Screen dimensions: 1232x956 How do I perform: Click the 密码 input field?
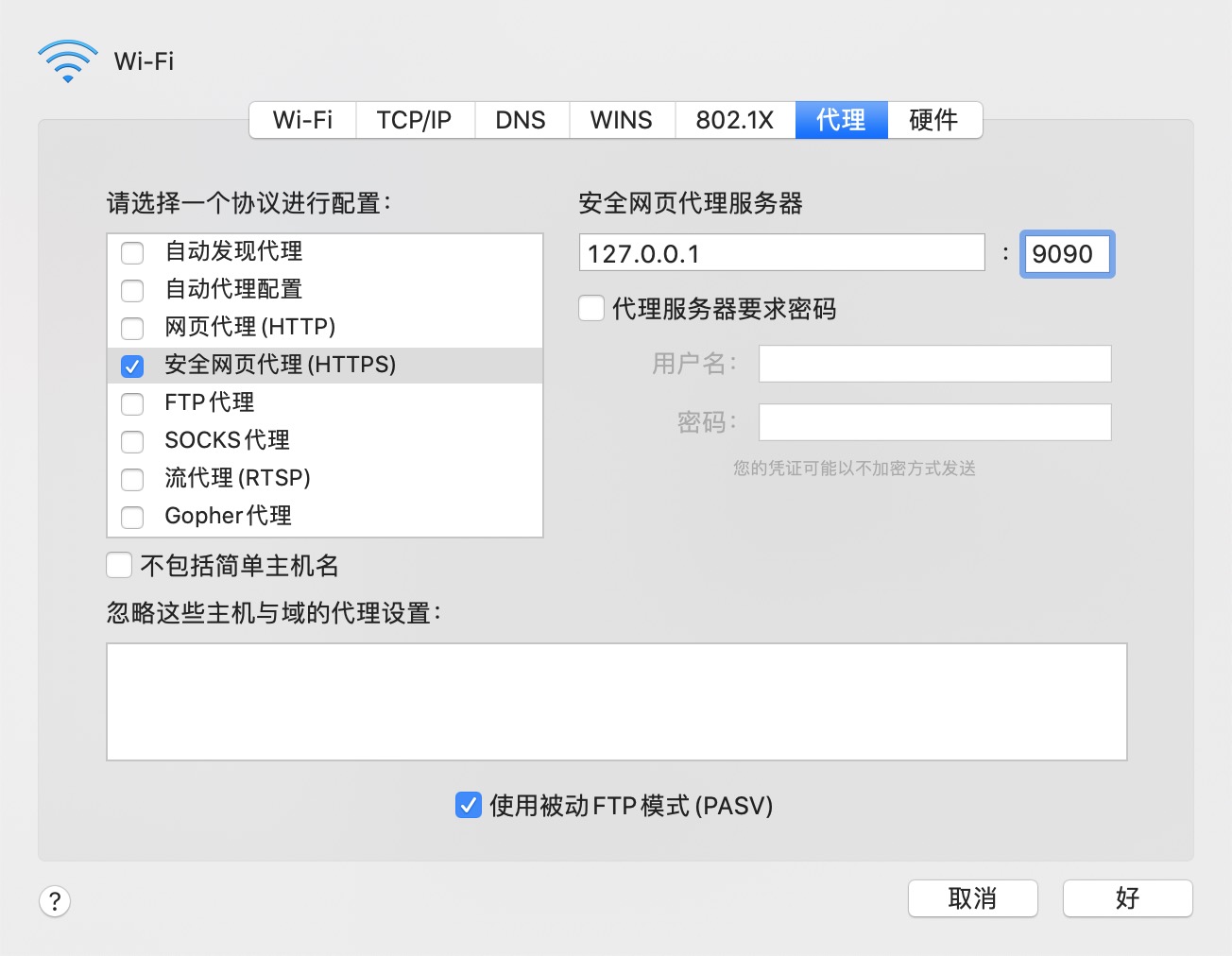coord(935,422)
